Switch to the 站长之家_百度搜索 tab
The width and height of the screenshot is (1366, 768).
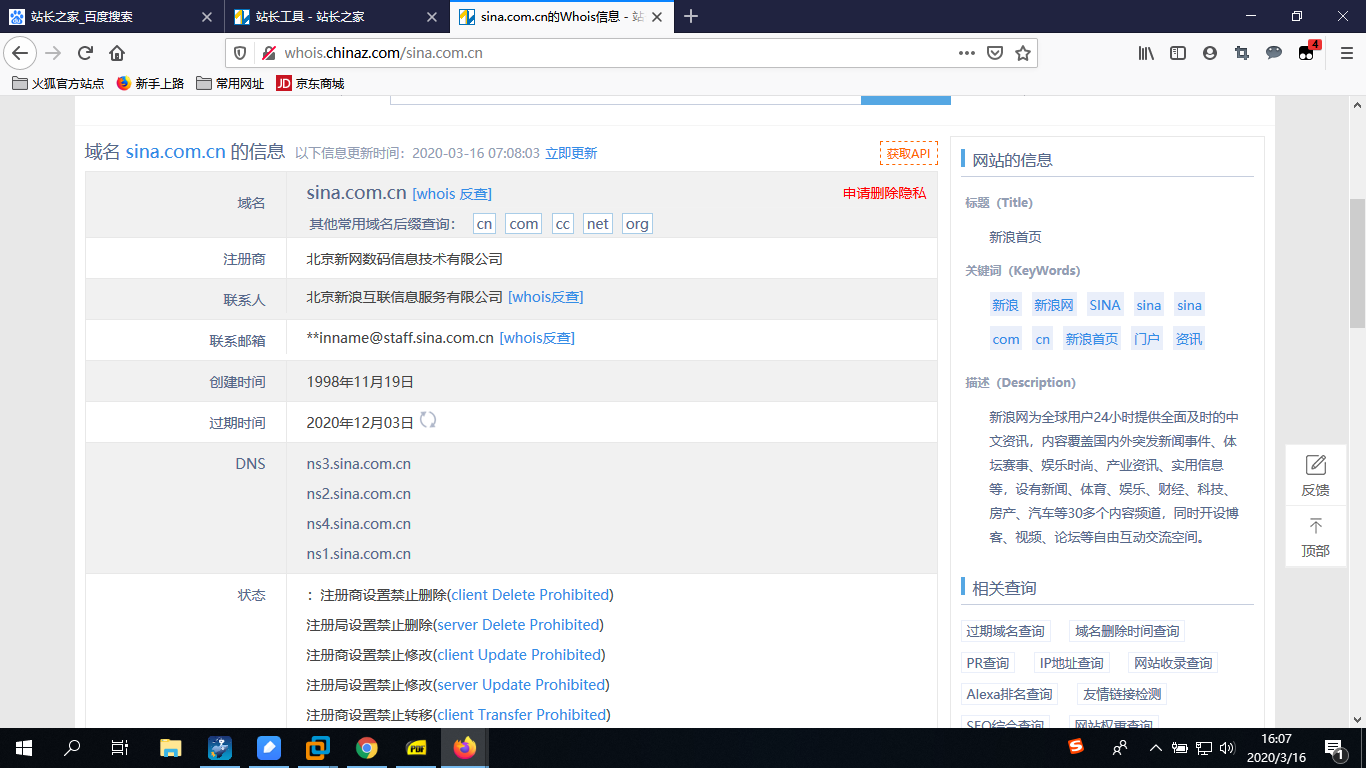click(x=112, y=17)
